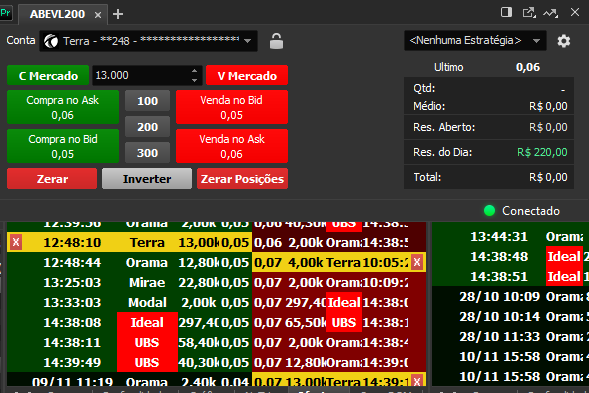The width and height of the screenshot is (589, 393).
Task: Select the 13:33:03 Modal bid row
Action: point(129,302)
